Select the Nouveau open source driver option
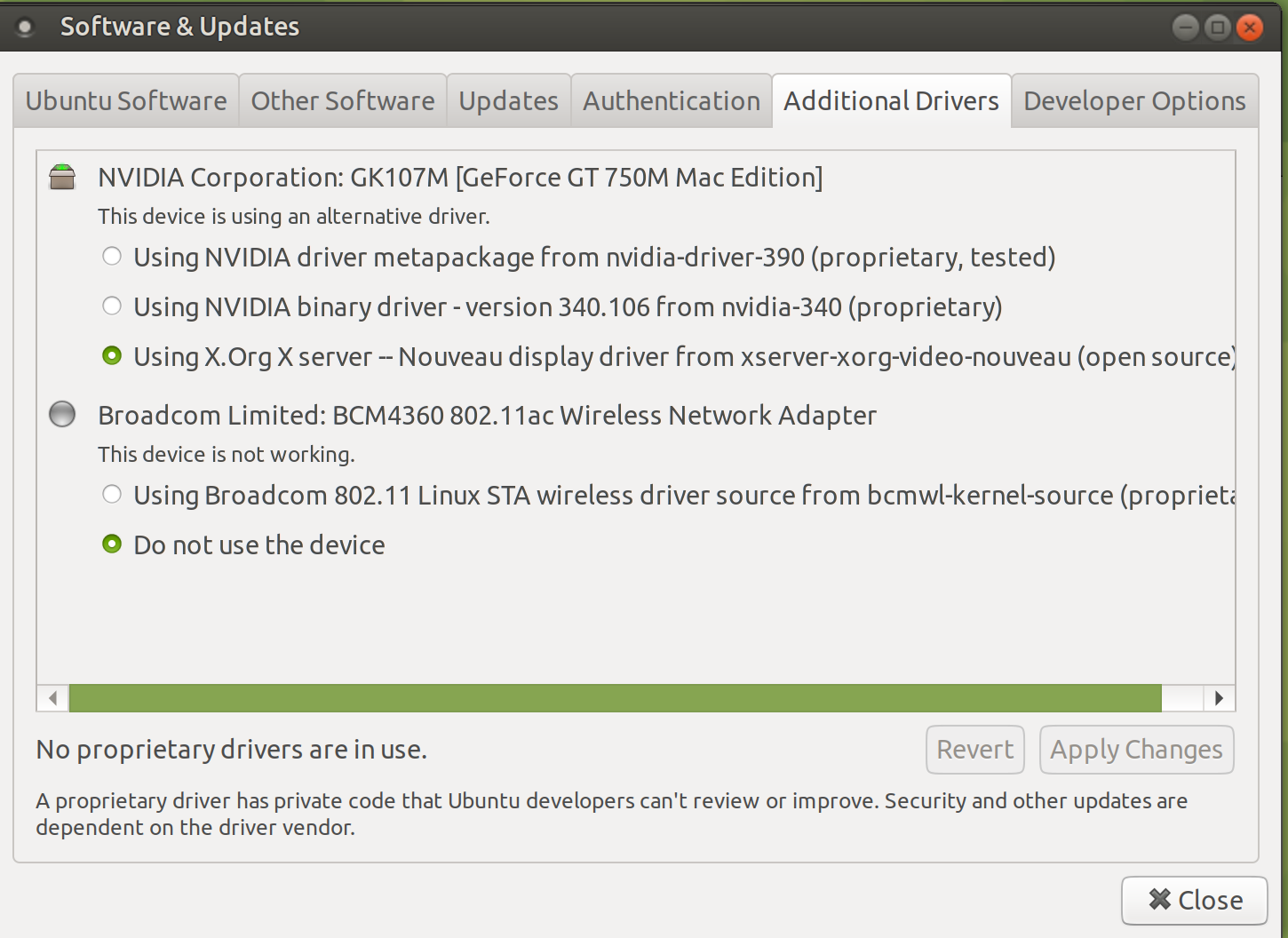Image resolution: width=1288 pixels, height=938 pixels. 668,356
